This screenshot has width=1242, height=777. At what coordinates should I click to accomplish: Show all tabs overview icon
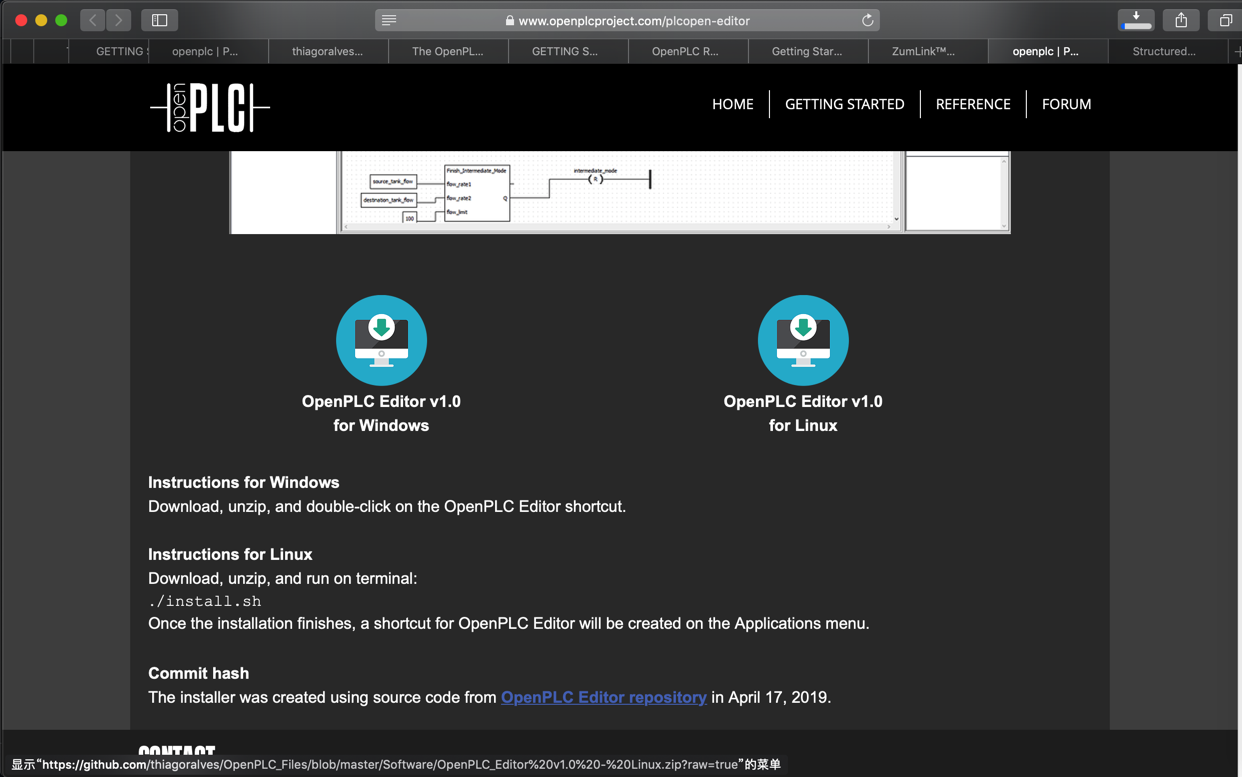[1225, 20]
